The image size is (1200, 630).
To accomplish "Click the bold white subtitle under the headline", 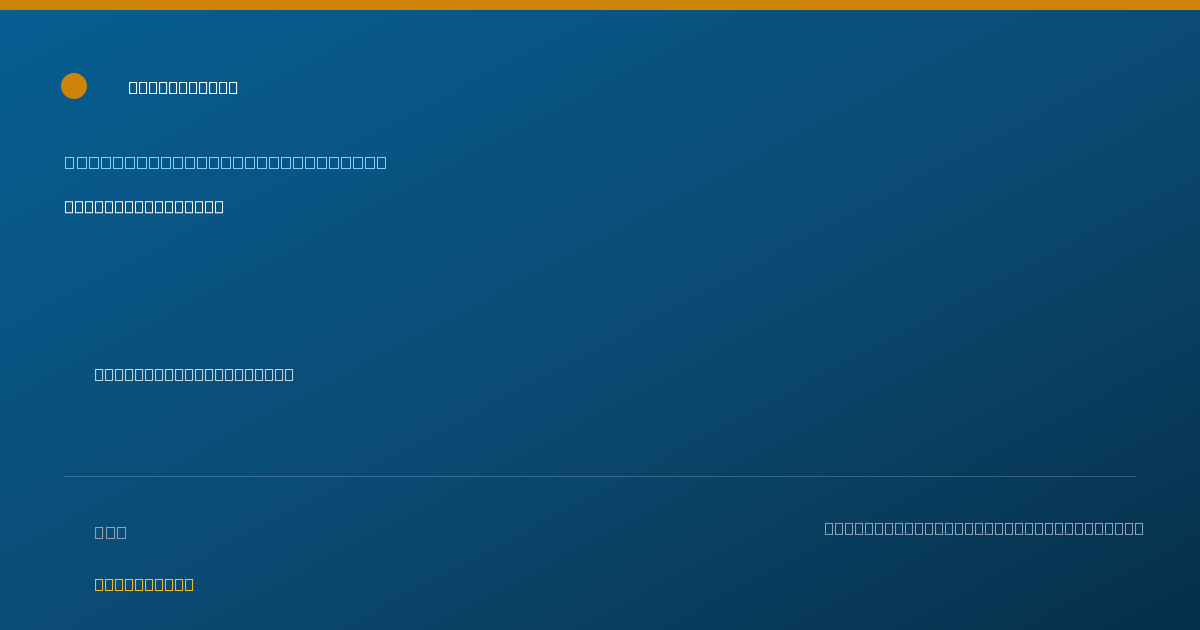I will tap(144, 207).
